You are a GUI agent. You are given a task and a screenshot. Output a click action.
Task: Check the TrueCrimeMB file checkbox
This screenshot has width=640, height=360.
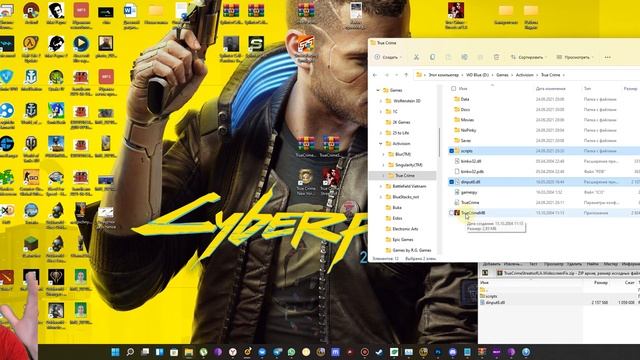451,213
